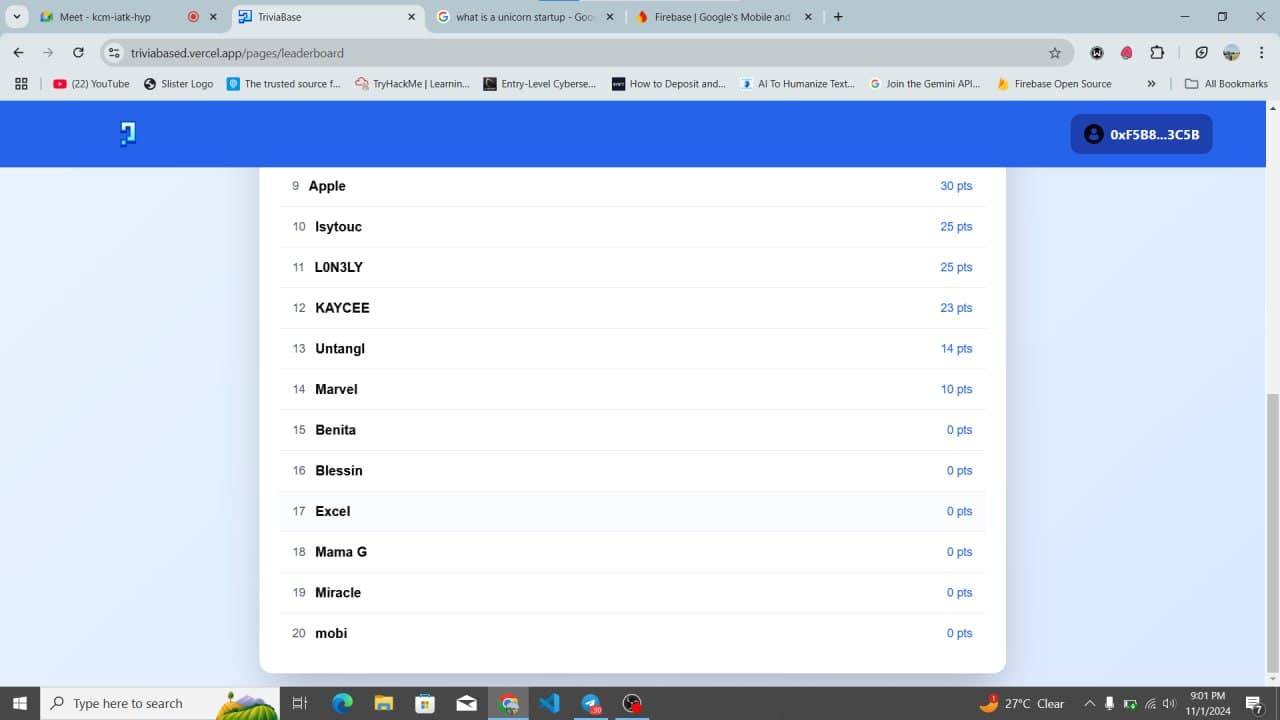Open the All Bookmarks folder
The width and height of the screenshot is (1280, 720).
click(x=1228, y=84)
